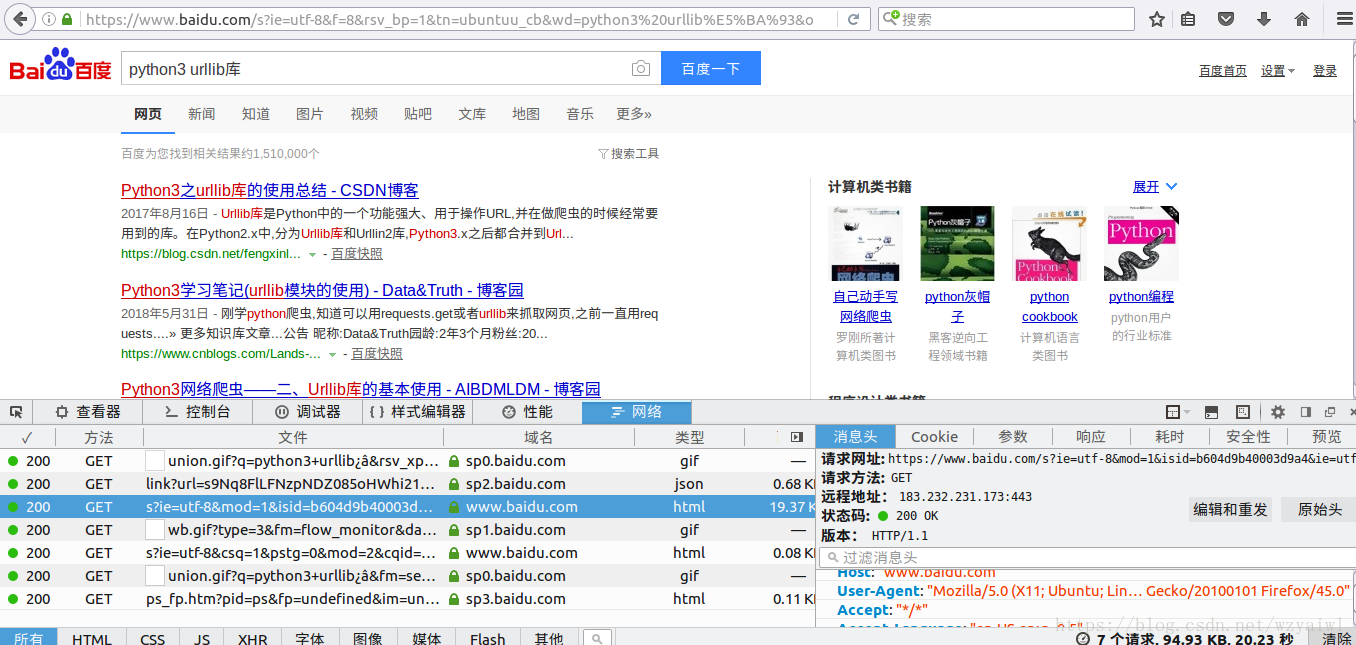Click 原始头 button
The height and width of the screenshot is (645, 1356).
click(x=1319, y=509)
